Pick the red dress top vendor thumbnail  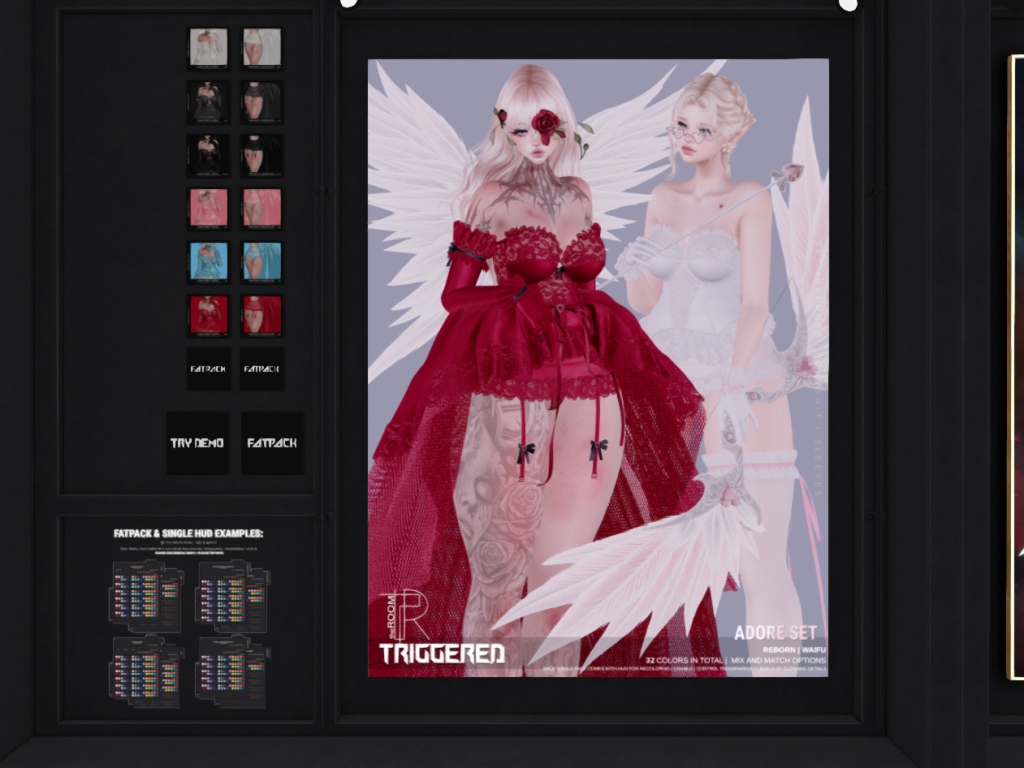(208, 314)
